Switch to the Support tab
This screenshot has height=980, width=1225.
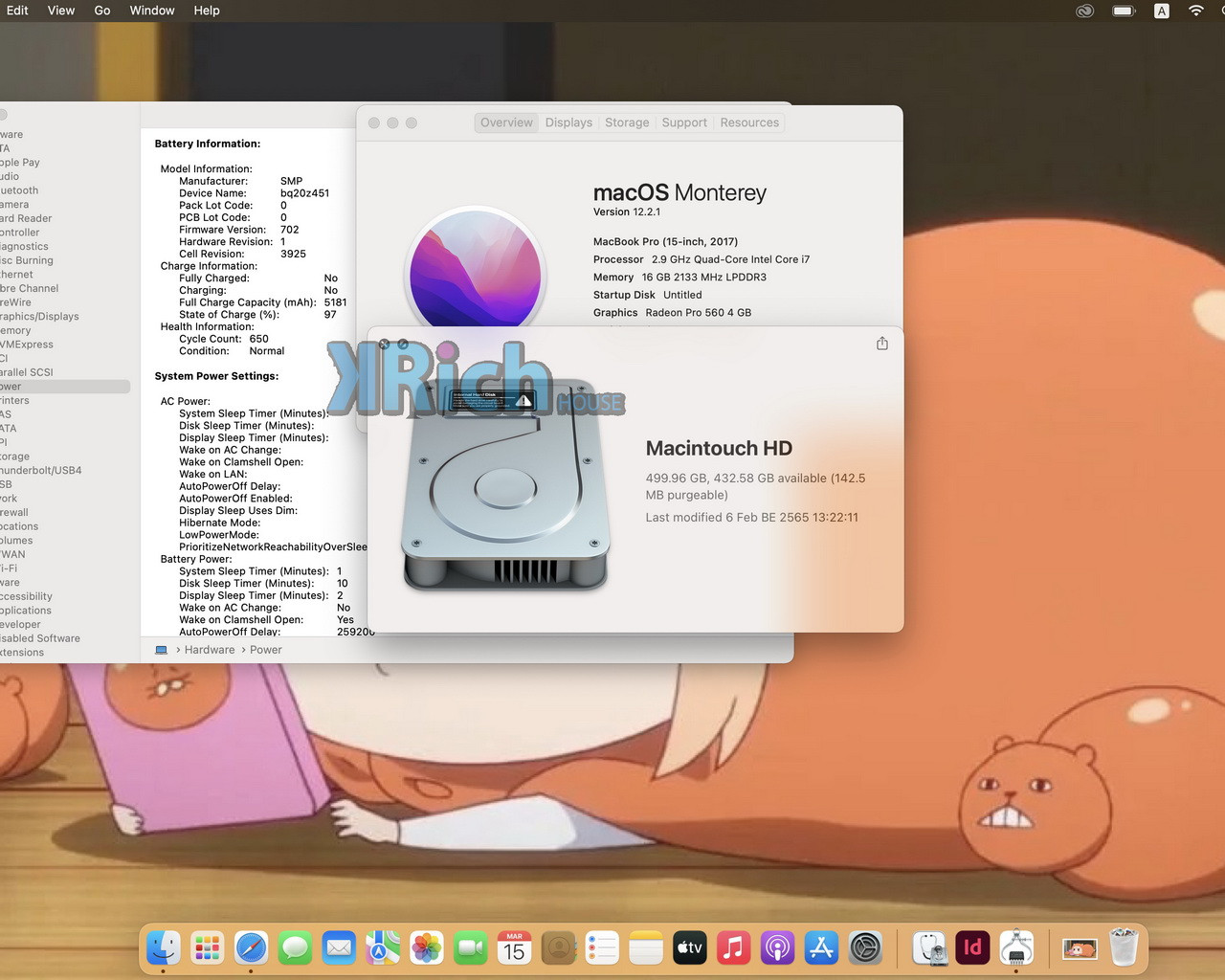(684, 122)
